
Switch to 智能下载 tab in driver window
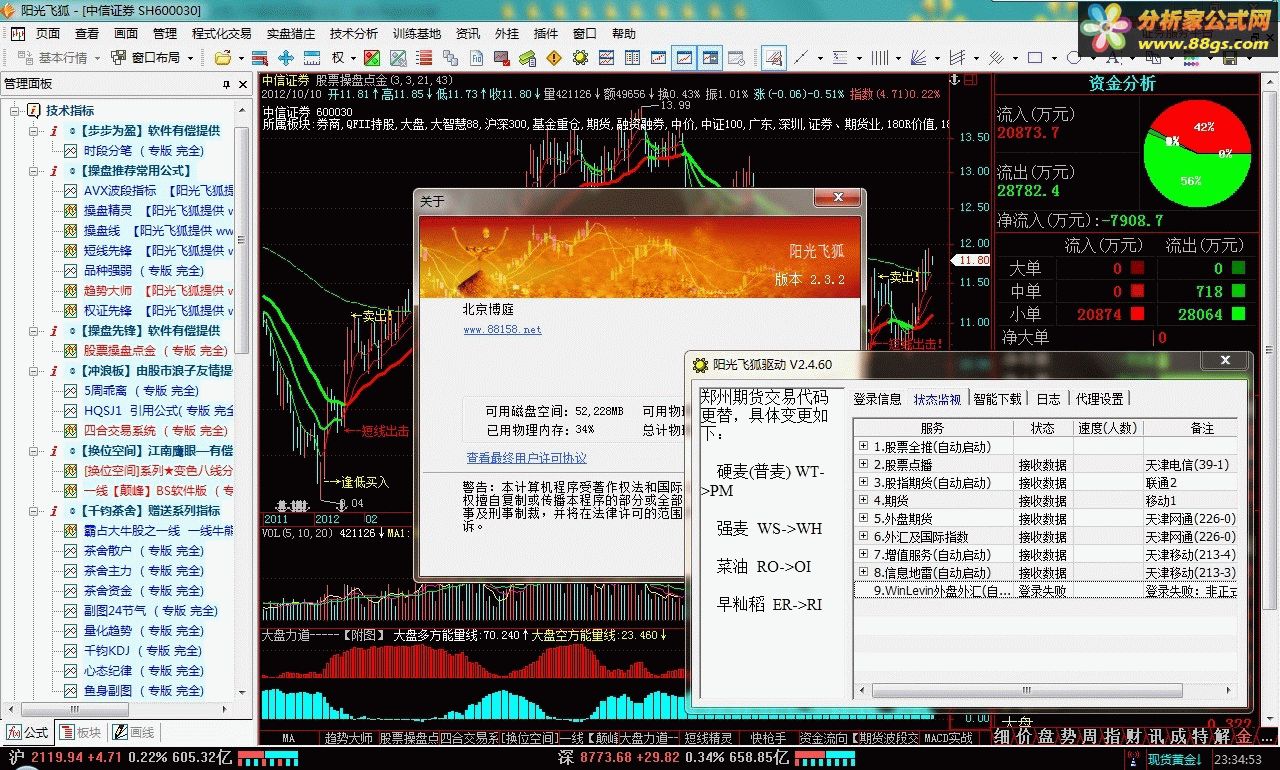pyautogui.click(x=998, y=399)
